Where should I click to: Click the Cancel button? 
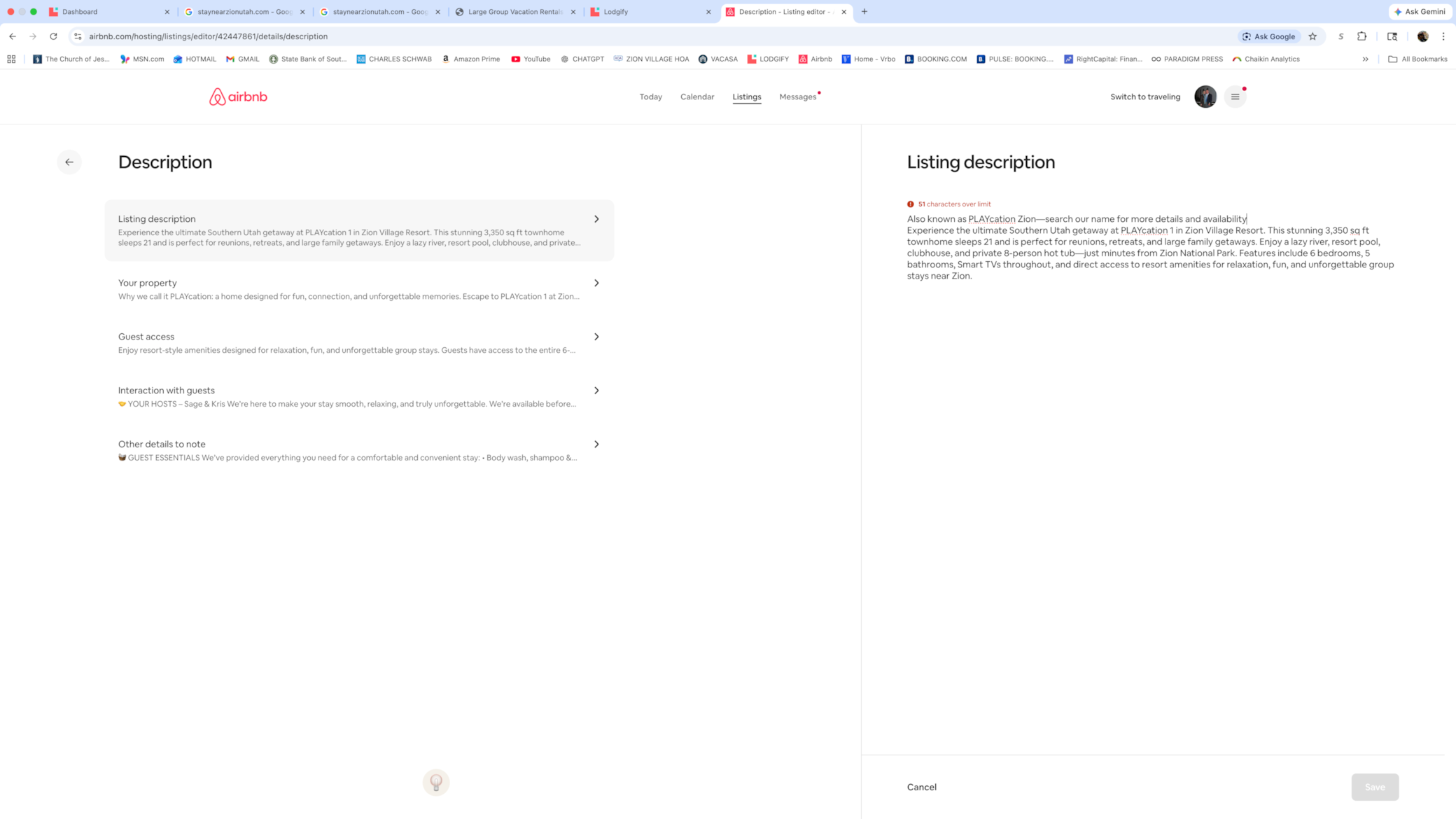[922, 787]
